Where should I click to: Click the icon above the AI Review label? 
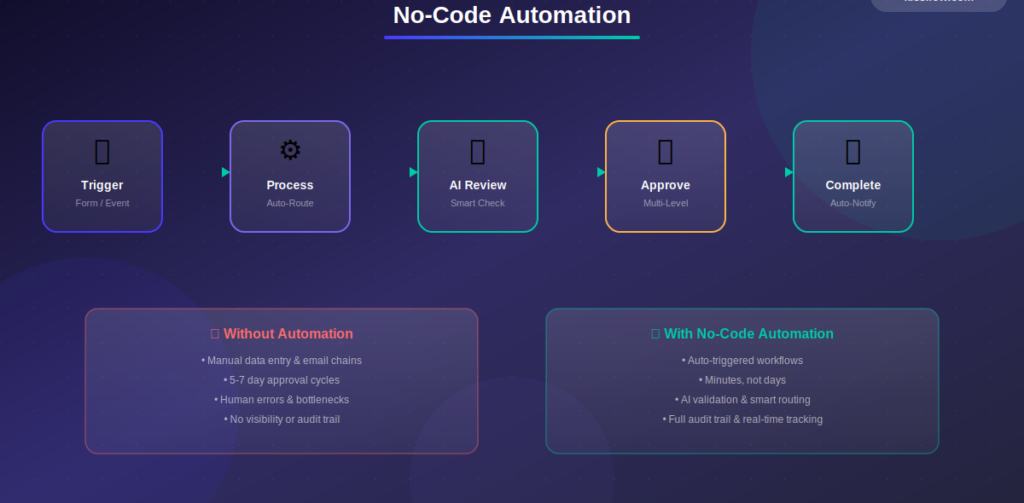pyautogui.click(x=477, y=152)
